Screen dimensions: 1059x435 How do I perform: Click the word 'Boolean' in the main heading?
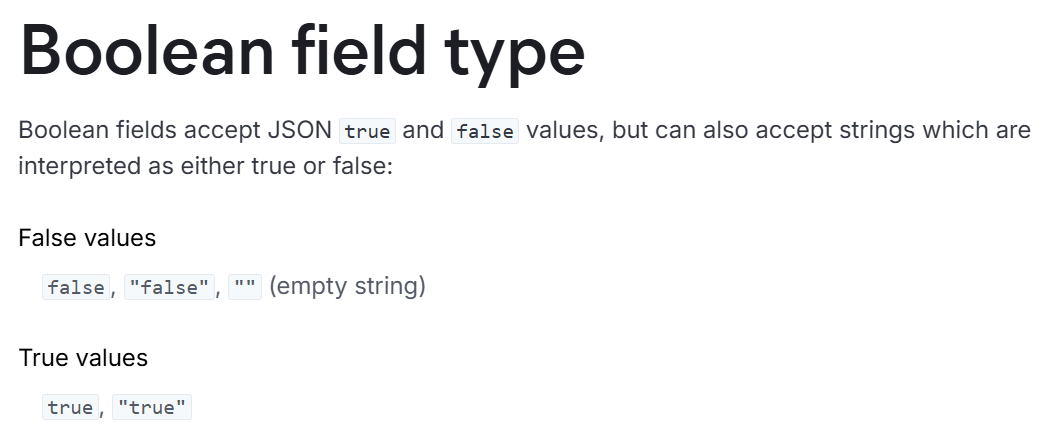(147, 51)
